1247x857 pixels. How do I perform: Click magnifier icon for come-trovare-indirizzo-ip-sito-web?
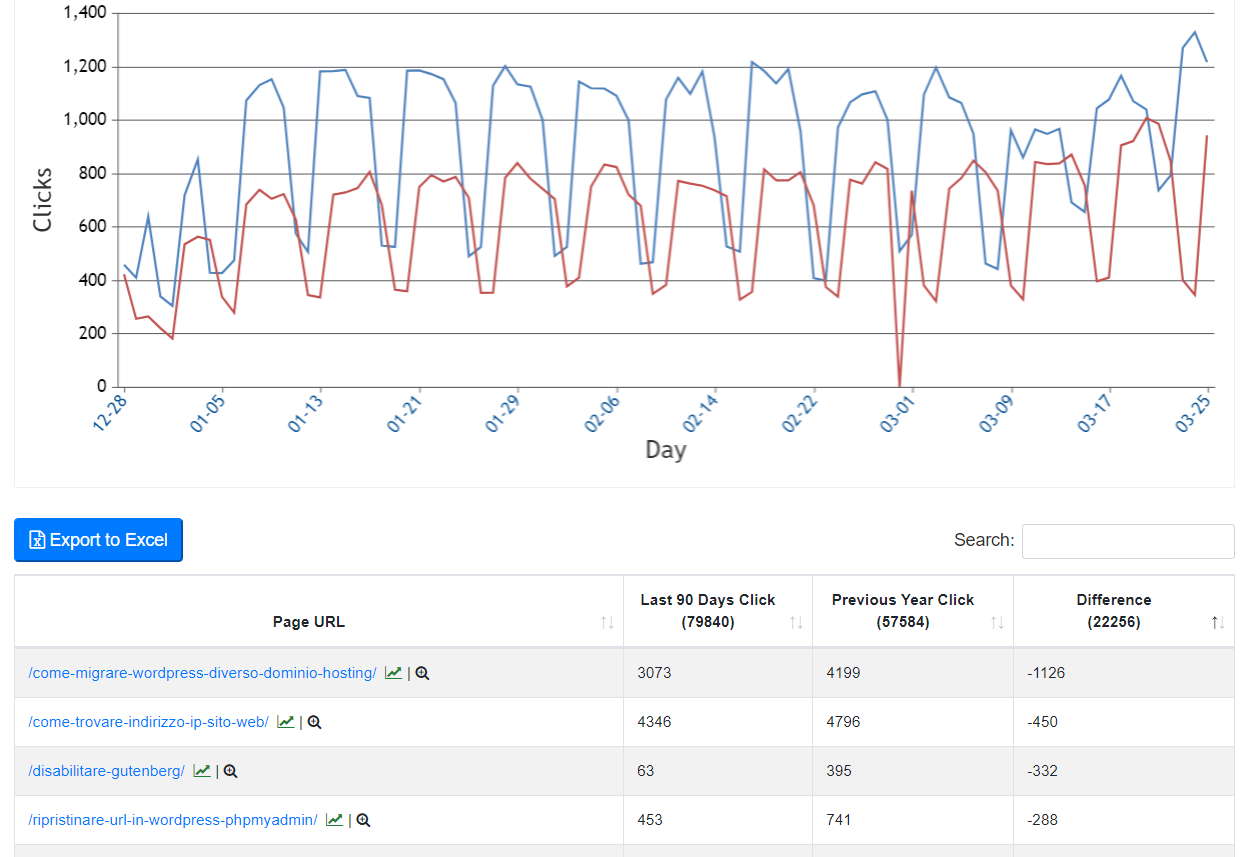(x=314, y=722)
